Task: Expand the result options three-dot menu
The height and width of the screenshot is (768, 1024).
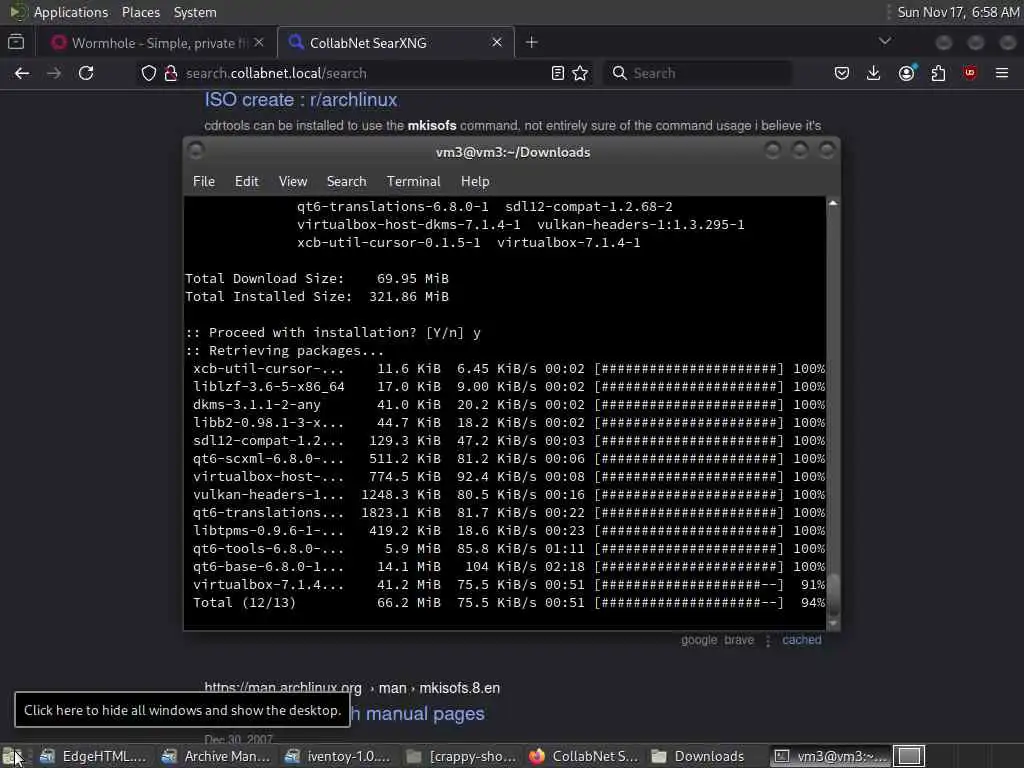Action: click(768, 641)
